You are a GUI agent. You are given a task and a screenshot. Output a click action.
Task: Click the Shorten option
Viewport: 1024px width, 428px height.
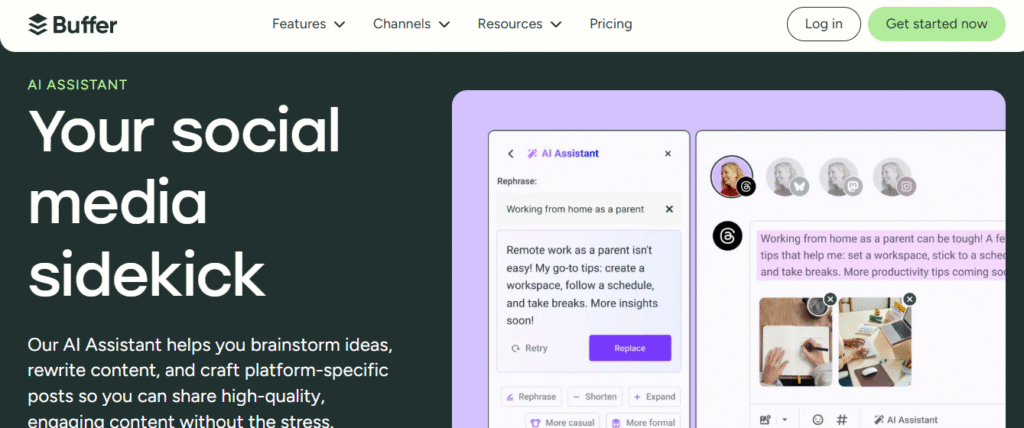[595, 397]
